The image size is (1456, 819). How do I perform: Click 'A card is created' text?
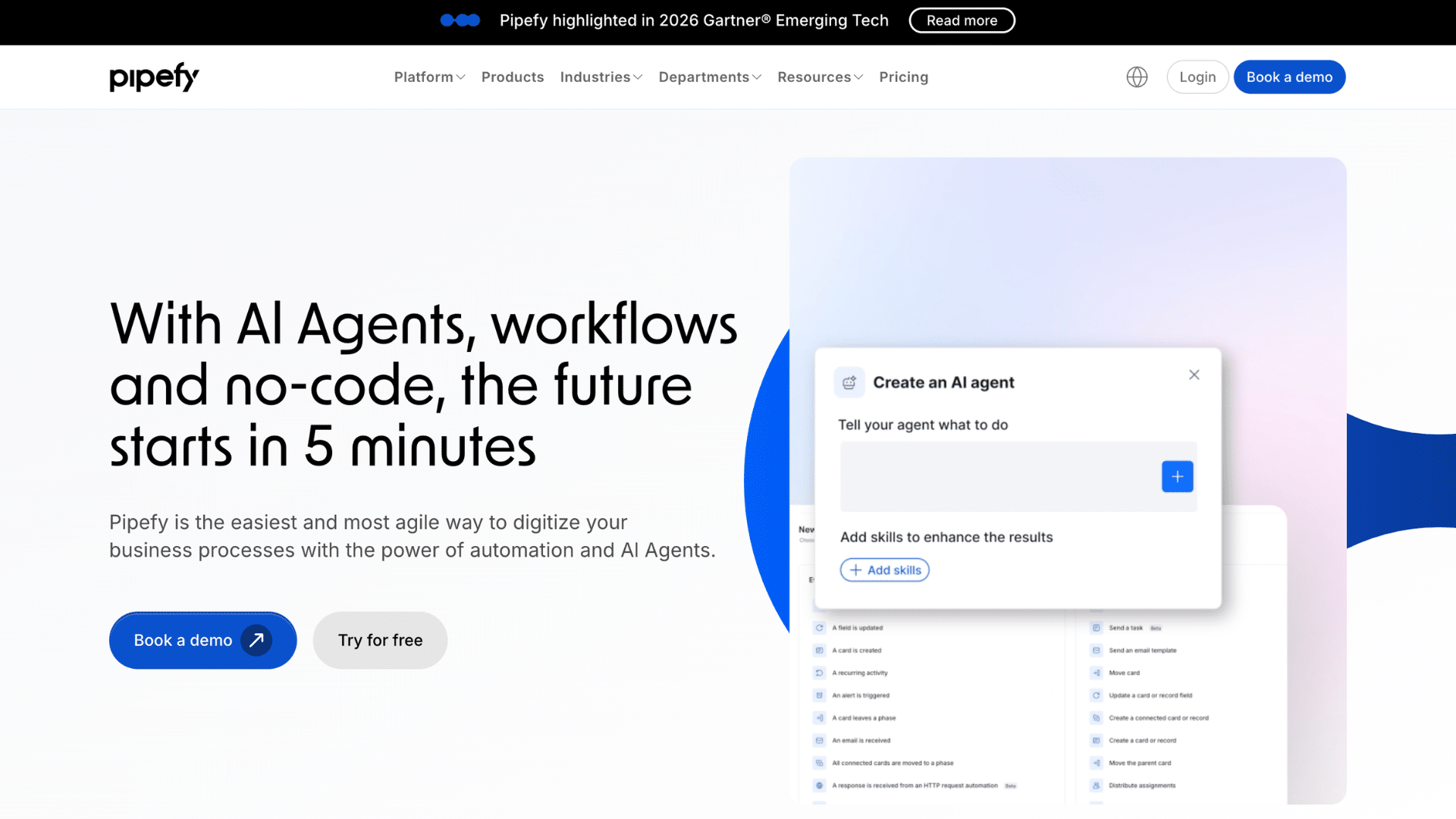[857, 651]
